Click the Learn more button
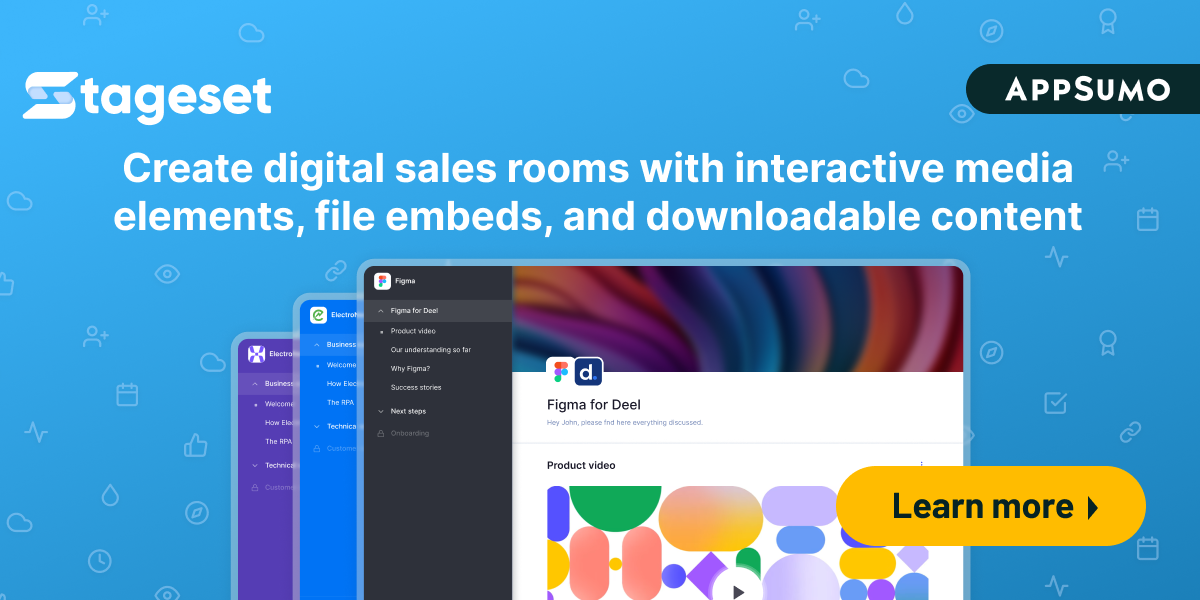The image size is (1200, 600). (x=990, y=506)
